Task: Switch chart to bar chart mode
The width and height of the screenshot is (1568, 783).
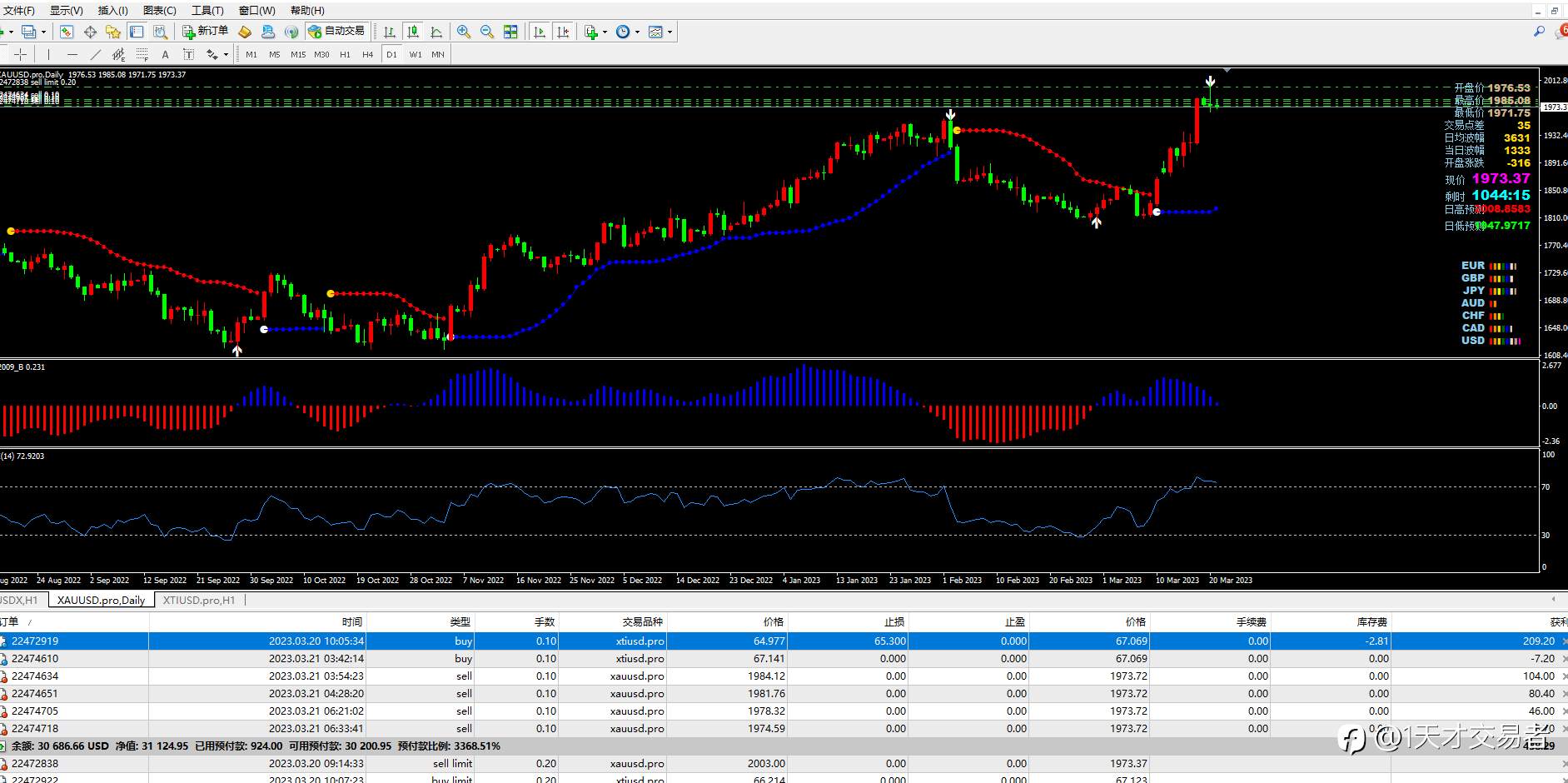Action: pos(390,32)
